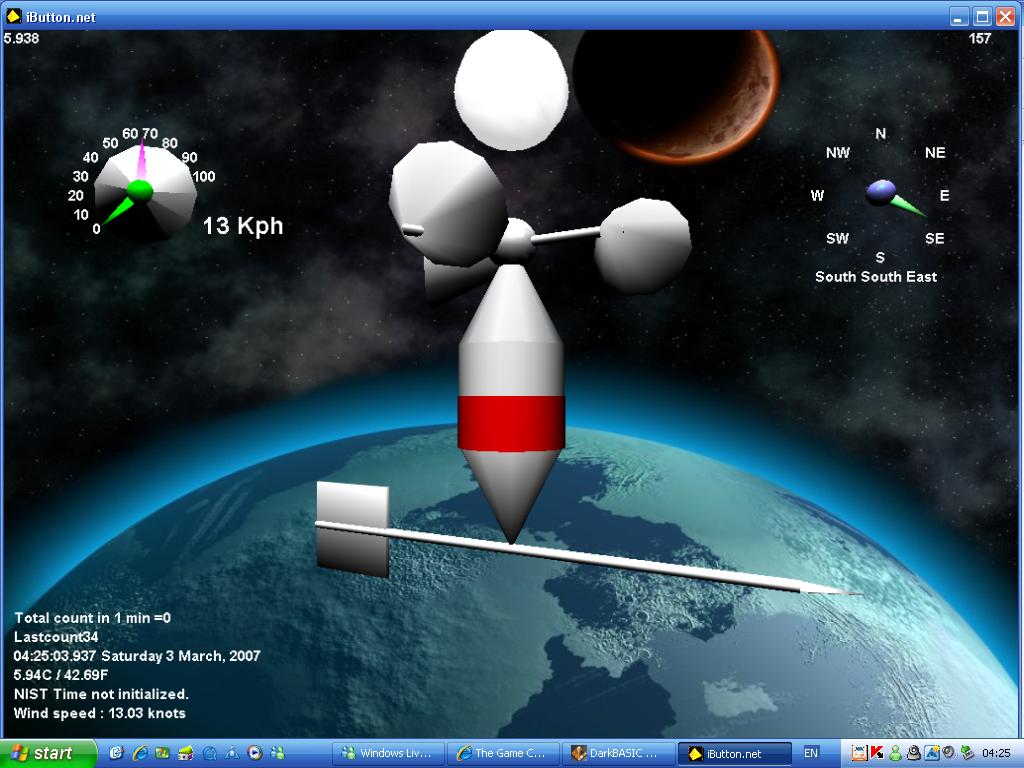Click the Kaspersky tray icon
The height and width of the screenshot is (768, 1024).
coord(877,753)
